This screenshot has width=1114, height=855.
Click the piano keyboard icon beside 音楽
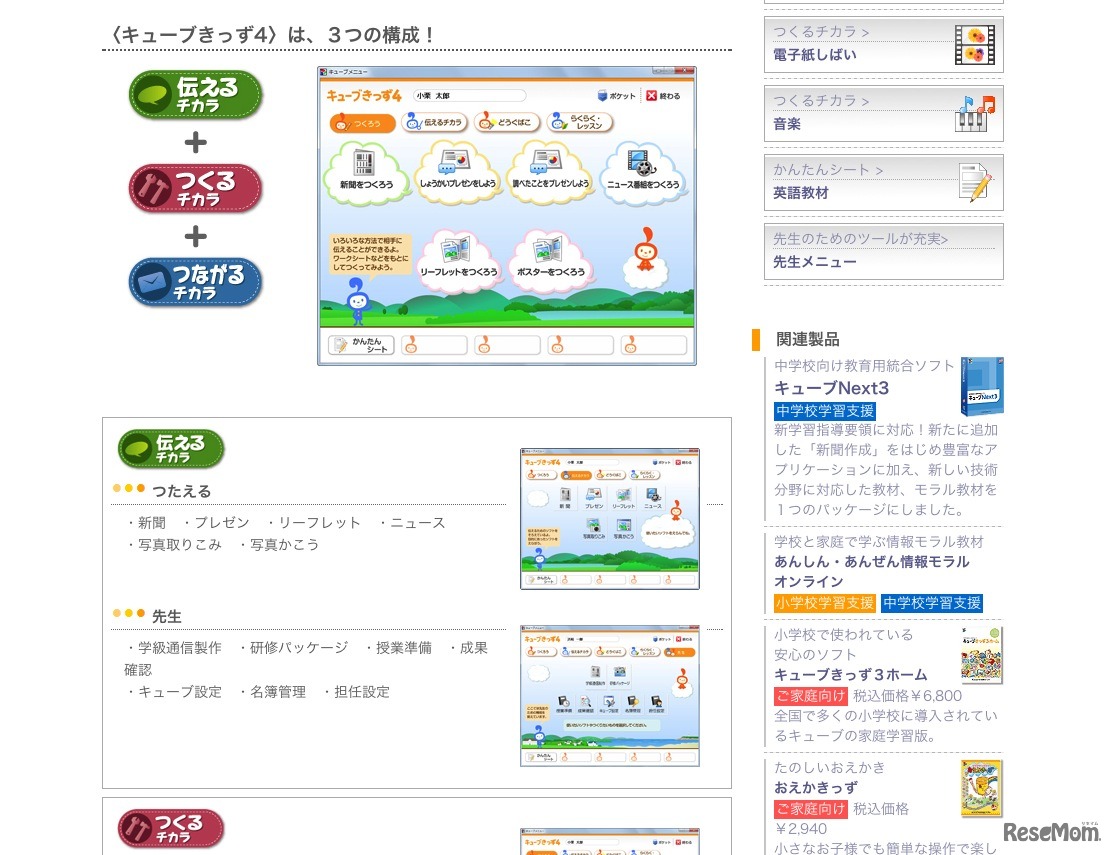[975, 114]
